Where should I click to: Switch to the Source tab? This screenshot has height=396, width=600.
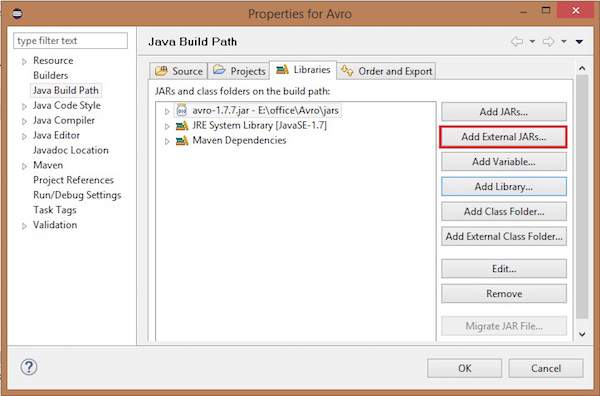tap(178, 71)
